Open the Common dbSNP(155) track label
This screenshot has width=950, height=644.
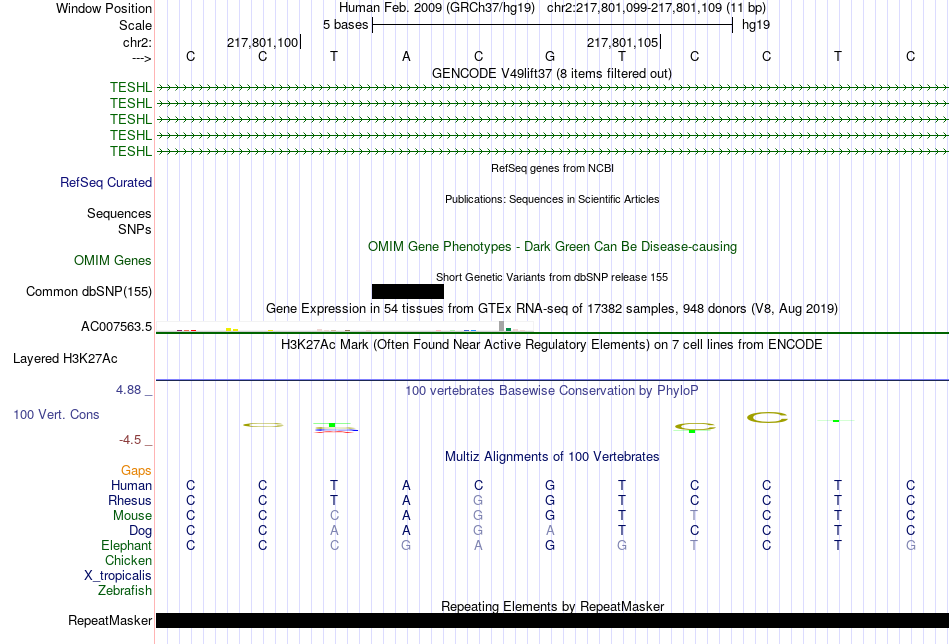(89, 291)
